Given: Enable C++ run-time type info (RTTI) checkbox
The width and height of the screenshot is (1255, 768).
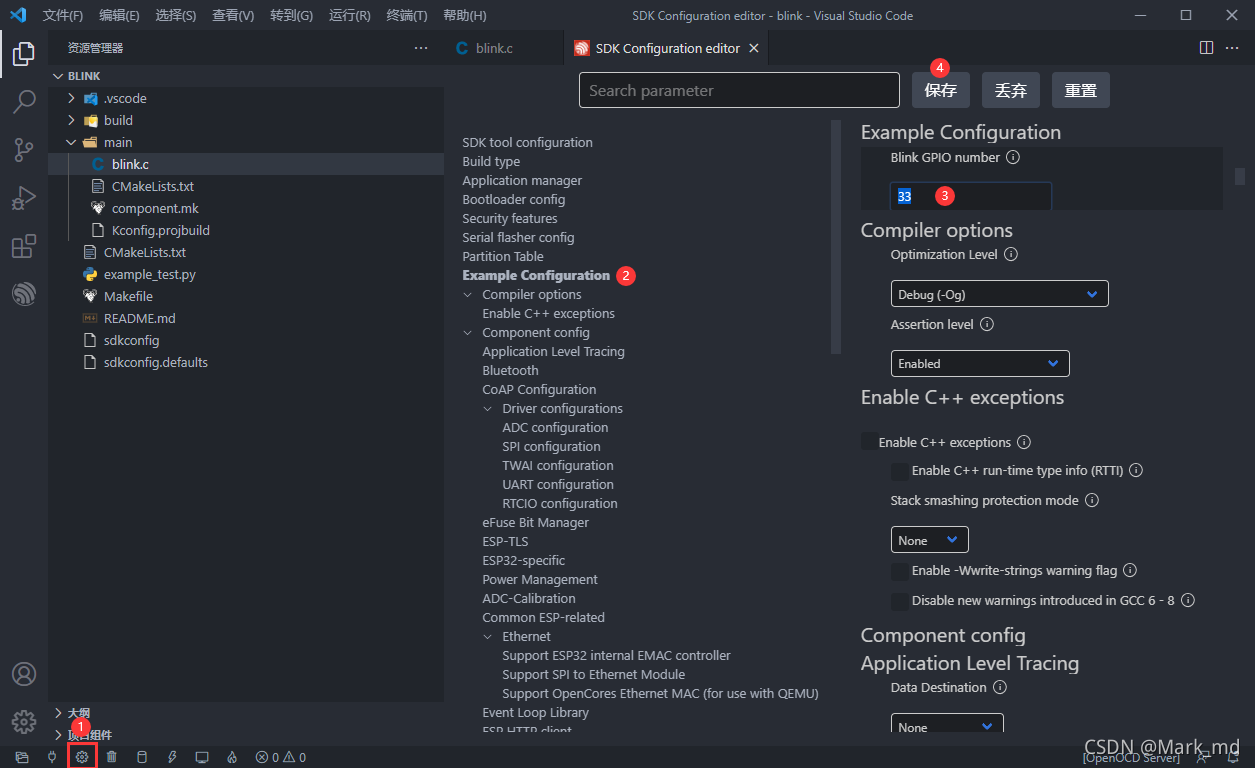Looking at the screenshot, I should coord(900,470).
